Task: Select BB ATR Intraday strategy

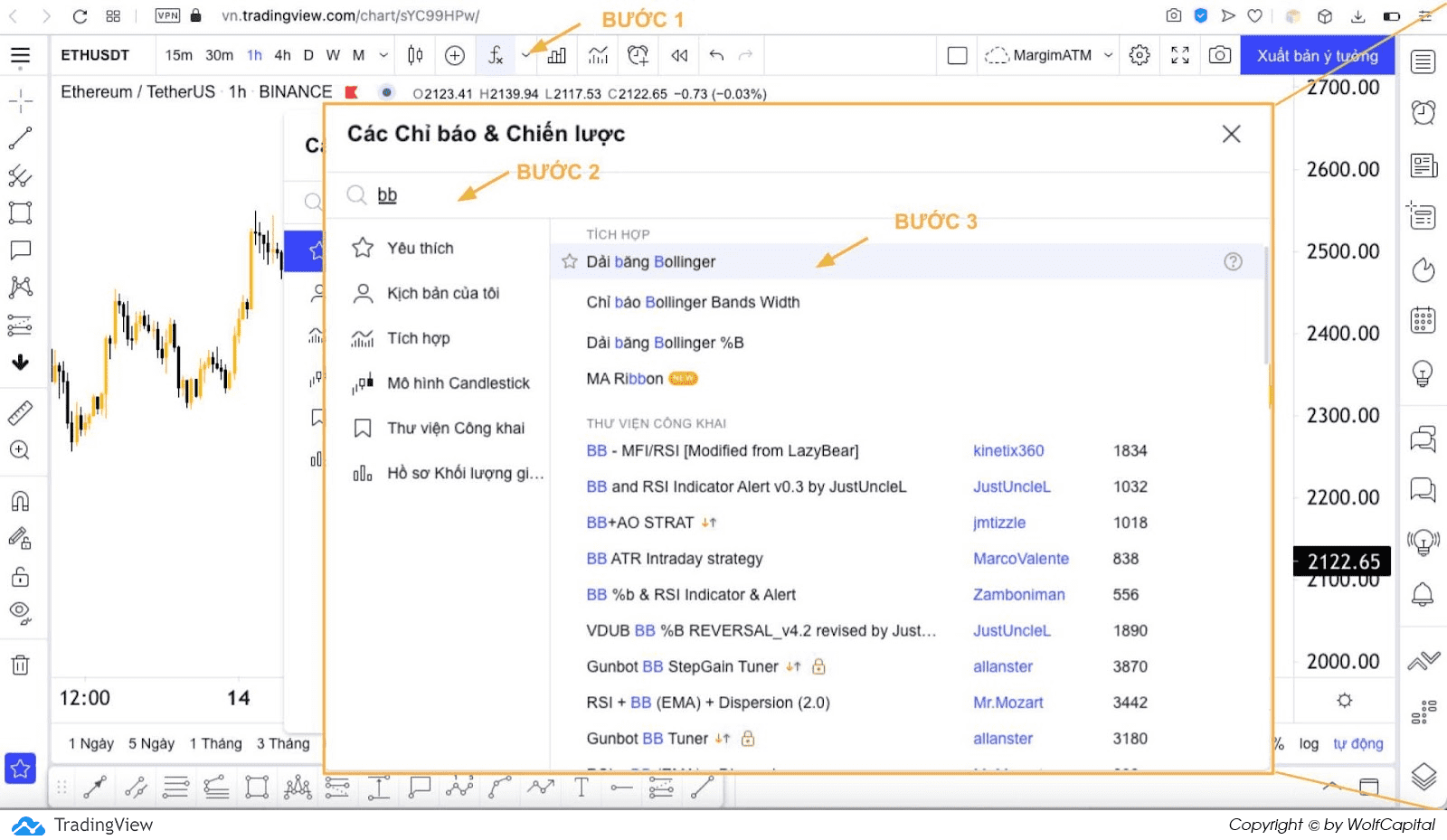Action: (x=675, y=558)
